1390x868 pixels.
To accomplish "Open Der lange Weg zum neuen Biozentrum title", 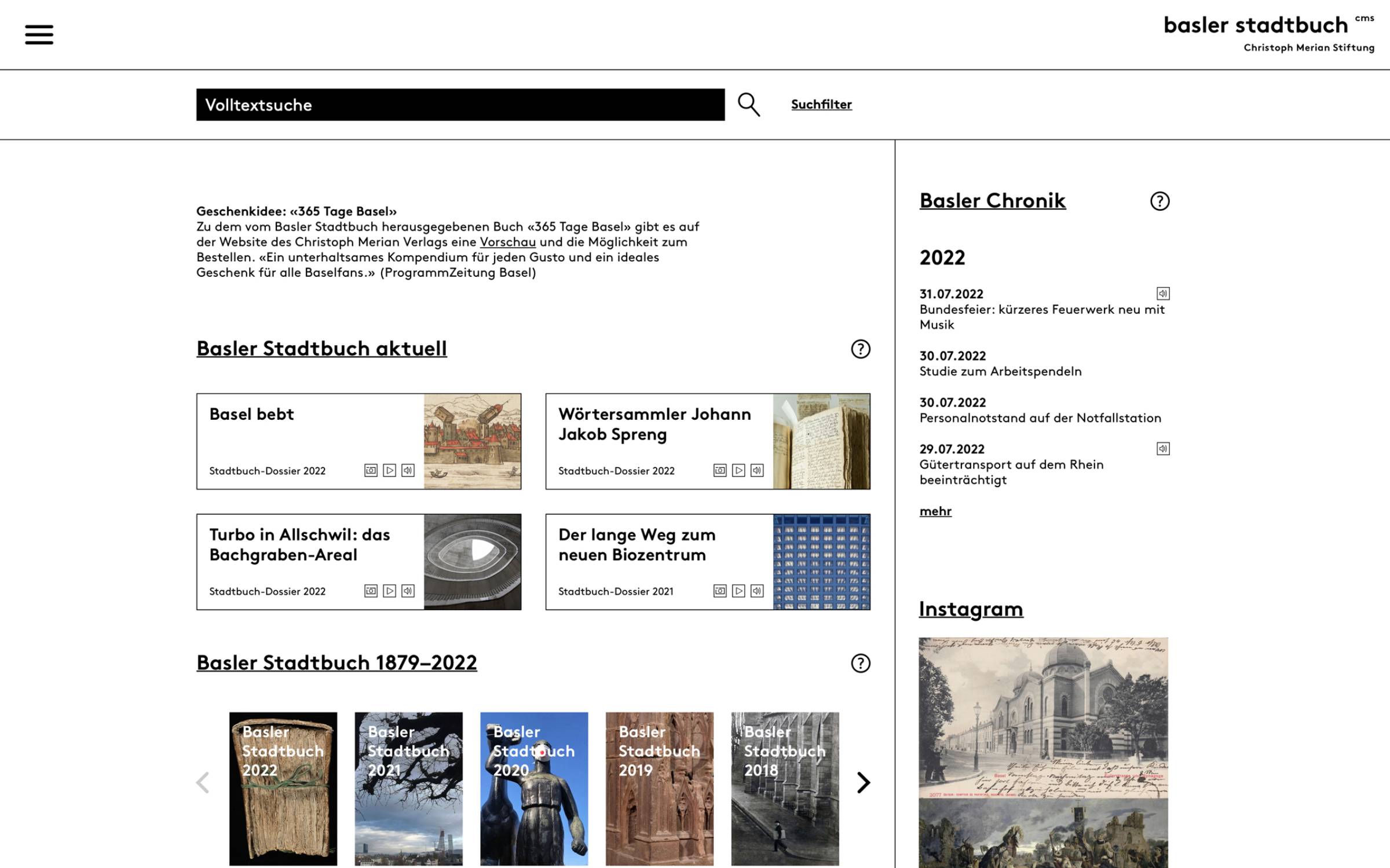I will click(637, 544).
